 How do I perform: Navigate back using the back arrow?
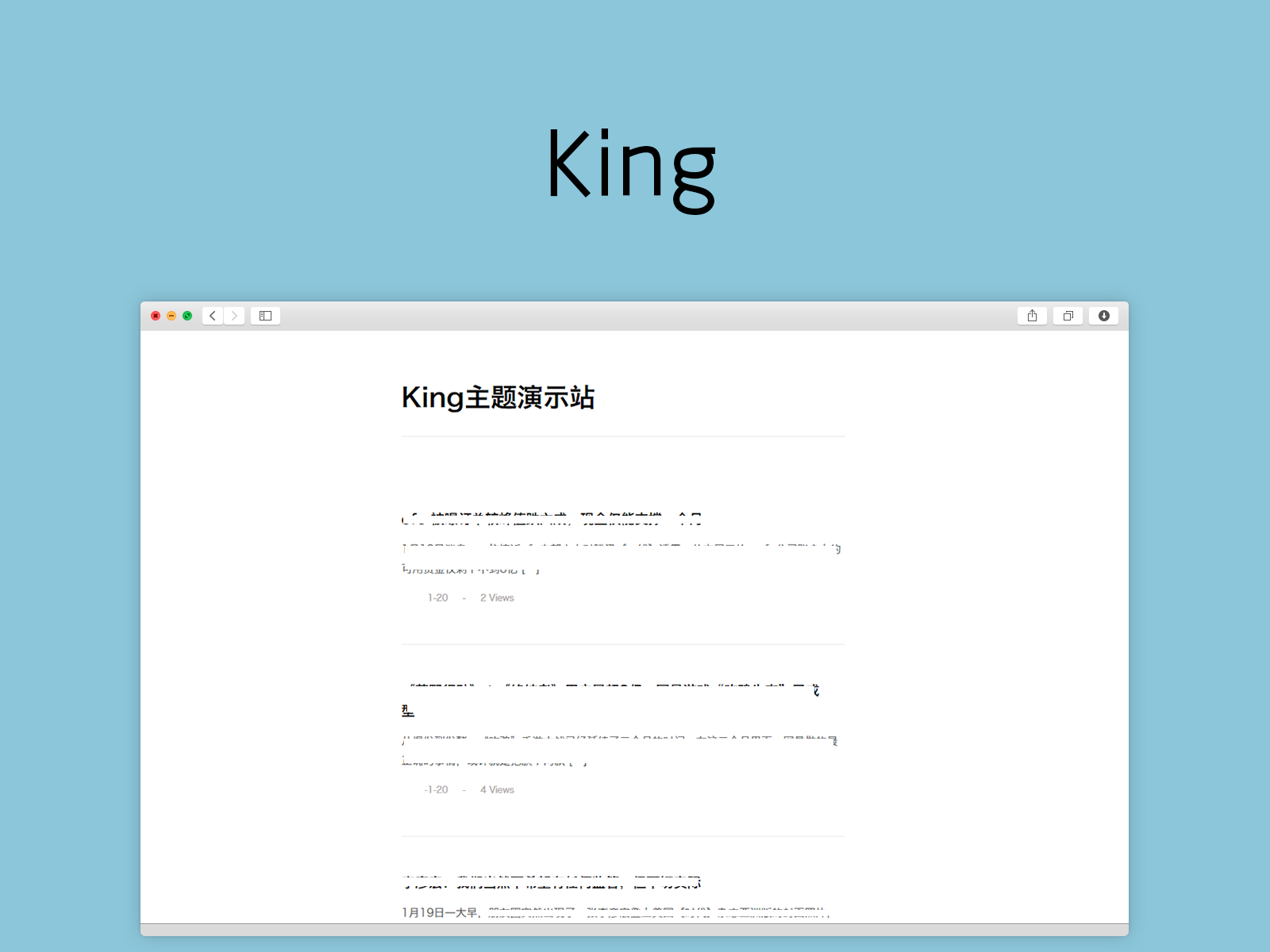point(213,316)
